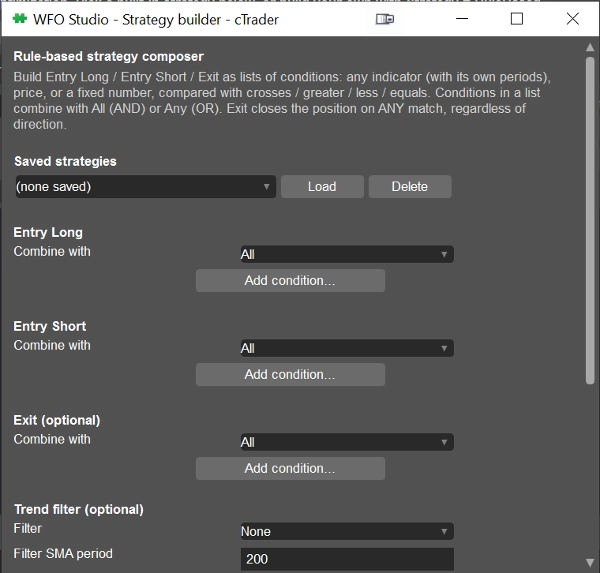Maximize the WFO Studio window
This screenshot has height=573, width=600.
[x=517, y=19]
